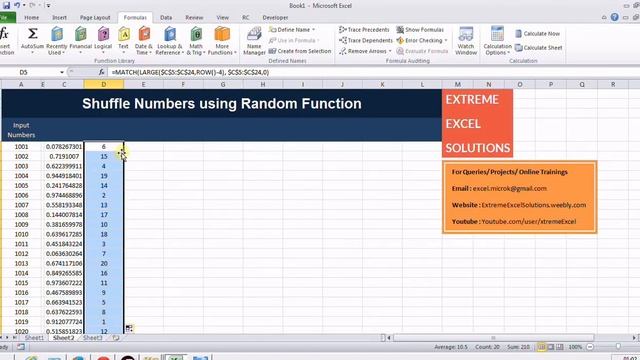640x360 pixels.
Task: Click Evaluate Formula
Action: [422, 51]
